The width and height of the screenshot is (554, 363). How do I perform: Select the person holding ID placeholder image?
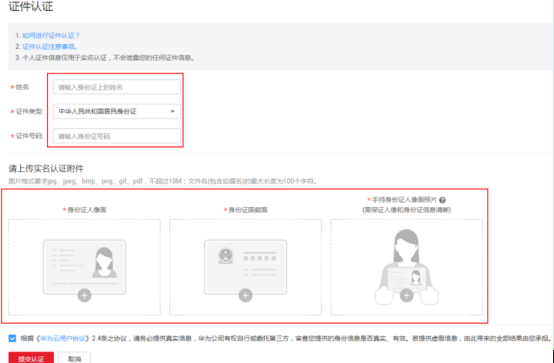tap(407, 267)
